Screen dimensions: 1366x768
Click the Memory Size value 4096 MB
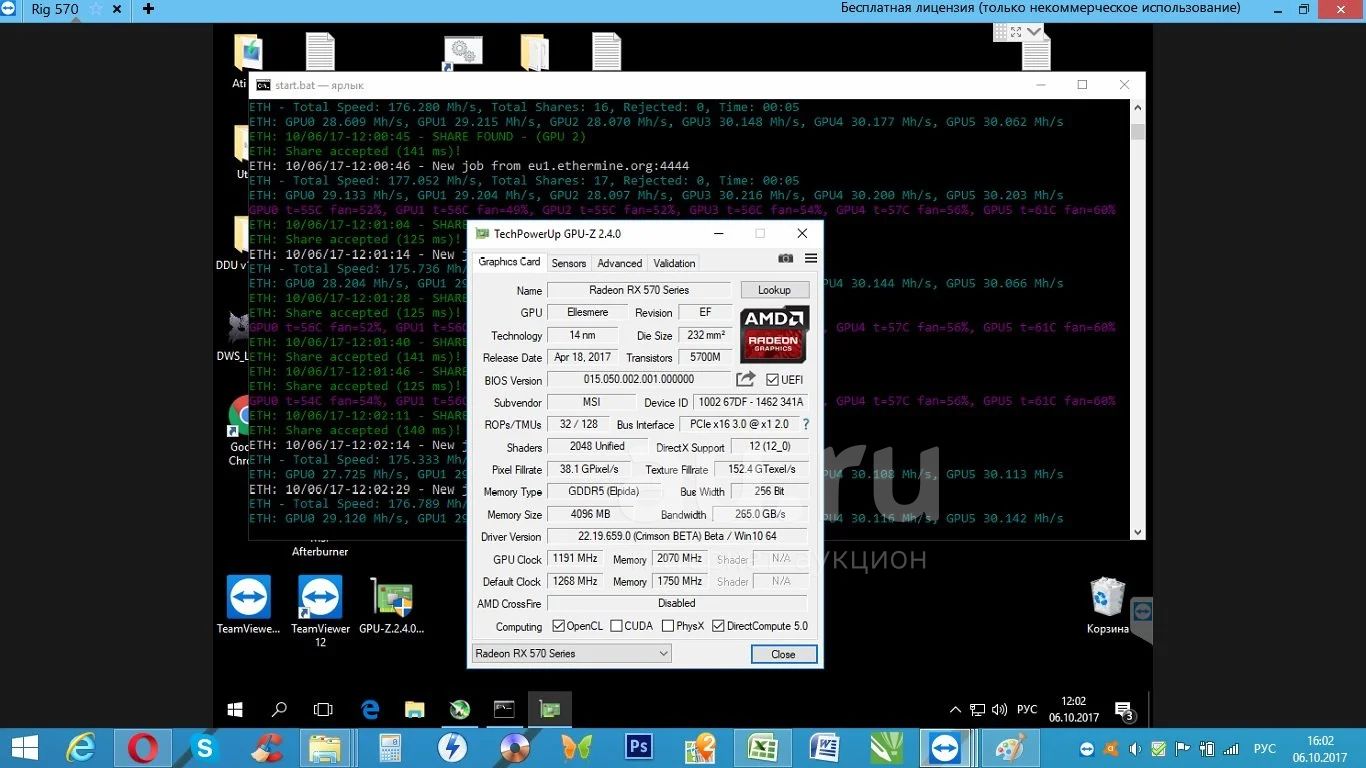590,514
